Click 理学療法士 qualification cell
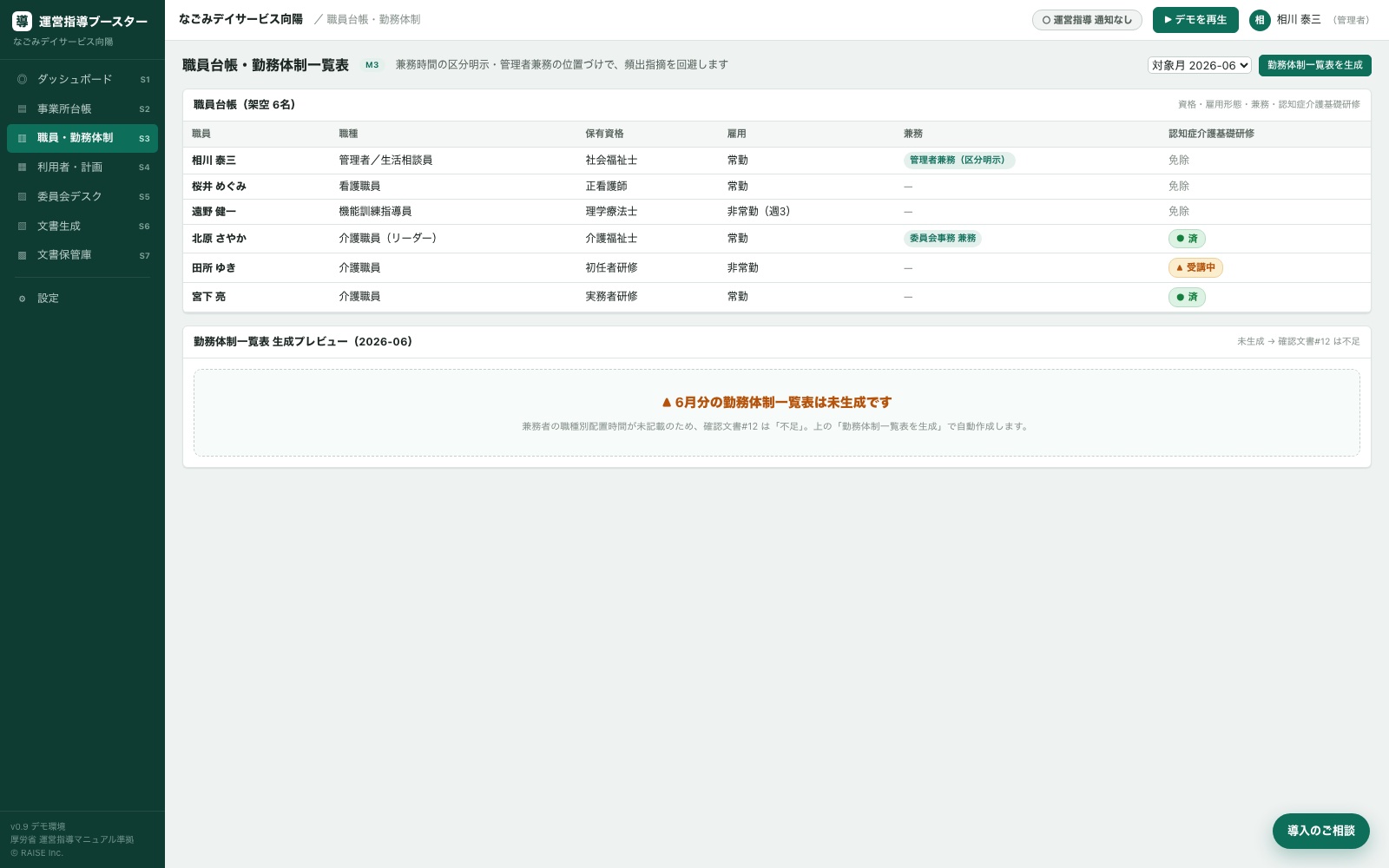This screenshot has height=868, width=1389. [611, 212]
